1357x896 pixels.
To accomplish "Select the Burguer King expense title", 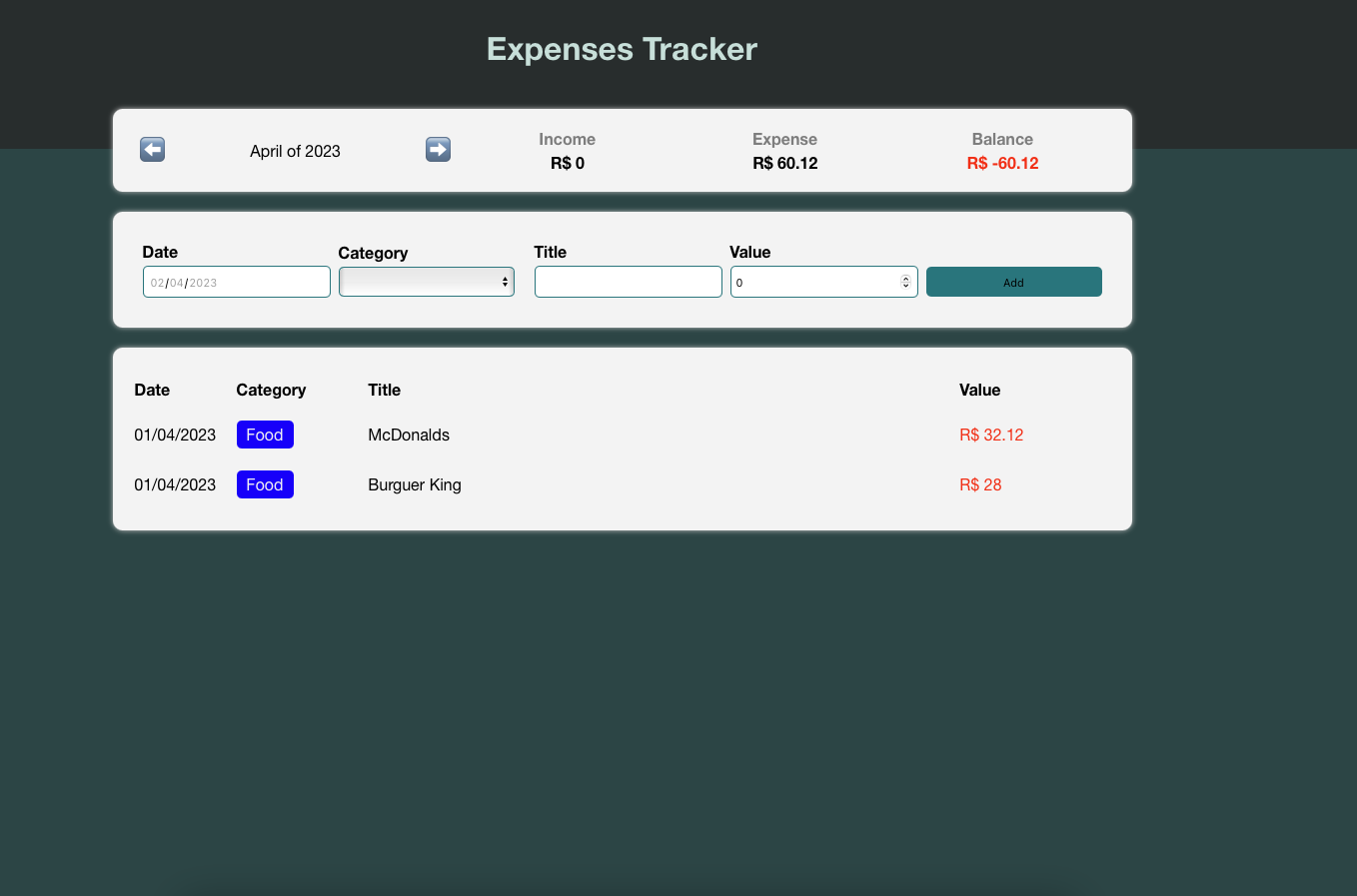I will pos(415,484).
